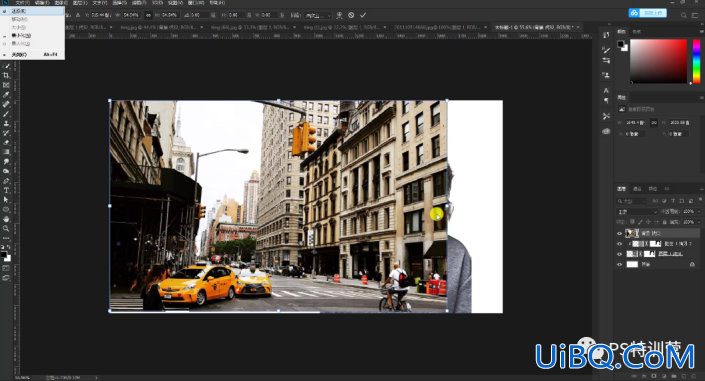Viewport: 705px width, 381px height.
Task: Select the Quick Selection wand tool
Action: point(6,66)
